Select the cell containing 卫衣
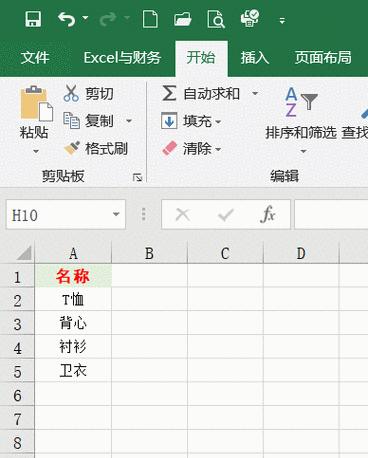Image resolution: width=368 pixels, height=458 pixels. click(x=73, y=370)
